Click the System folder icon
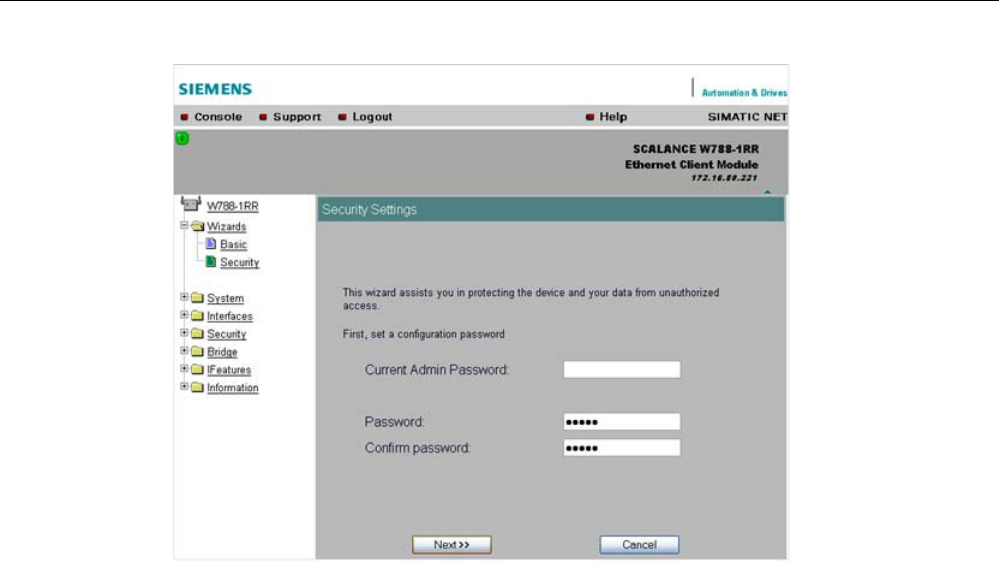The height and width of the screenshot is (562, 999). pos(198,298)
